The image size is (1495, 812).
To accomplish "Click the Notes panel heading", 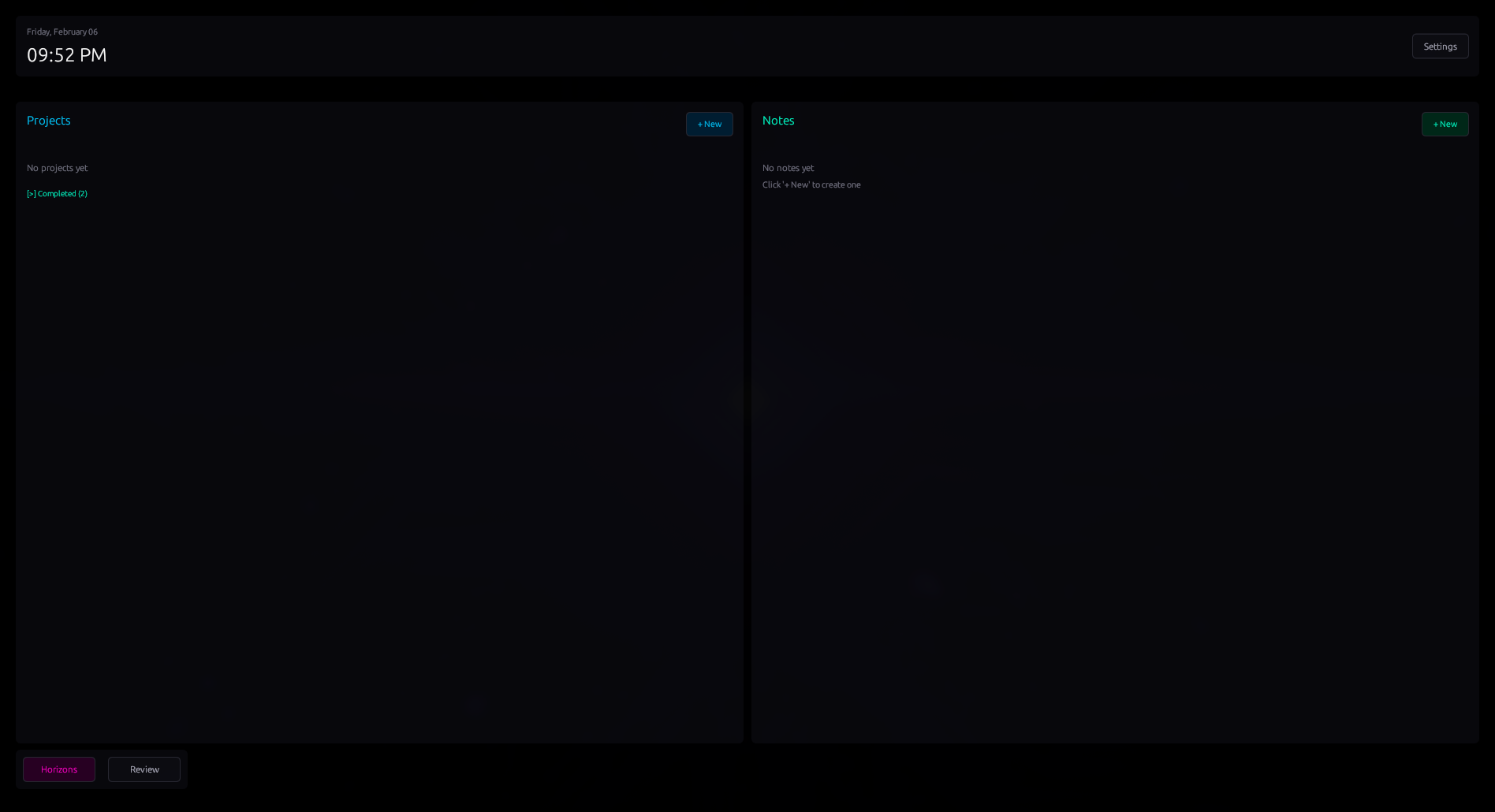I will tap(778, 120).
